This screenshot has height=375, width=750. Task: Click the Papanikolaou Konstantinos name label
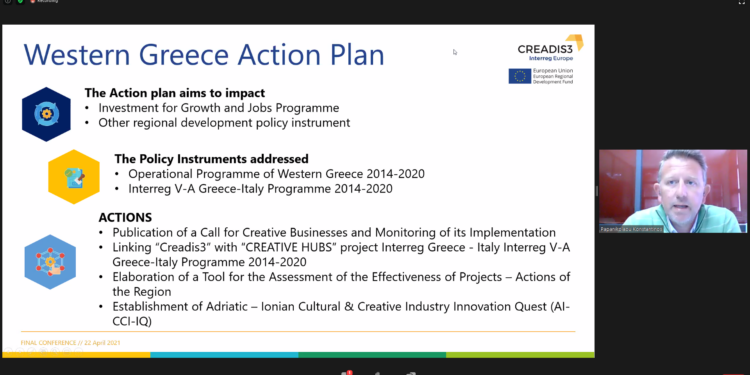tap(631, 229)
